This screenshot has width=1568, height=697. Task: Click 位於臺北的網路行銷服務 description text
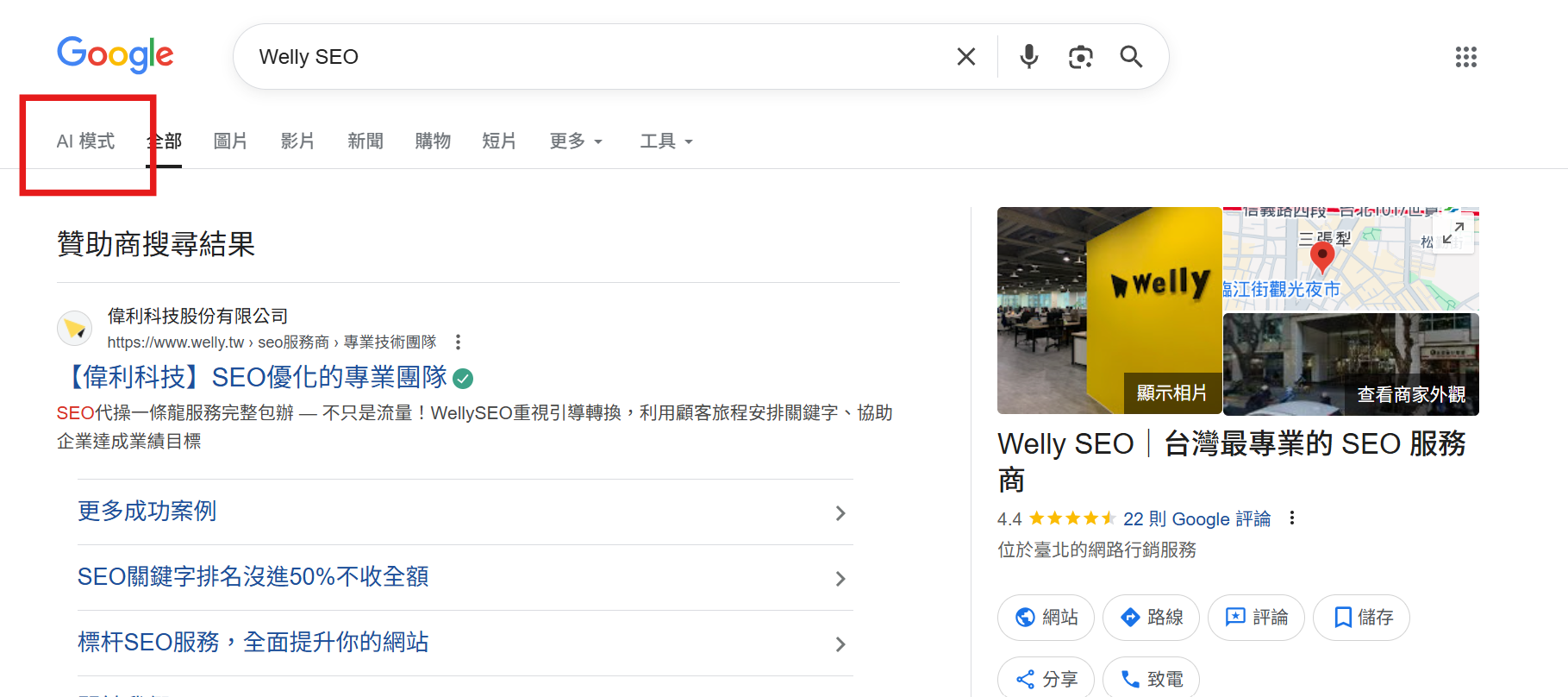1096,549
